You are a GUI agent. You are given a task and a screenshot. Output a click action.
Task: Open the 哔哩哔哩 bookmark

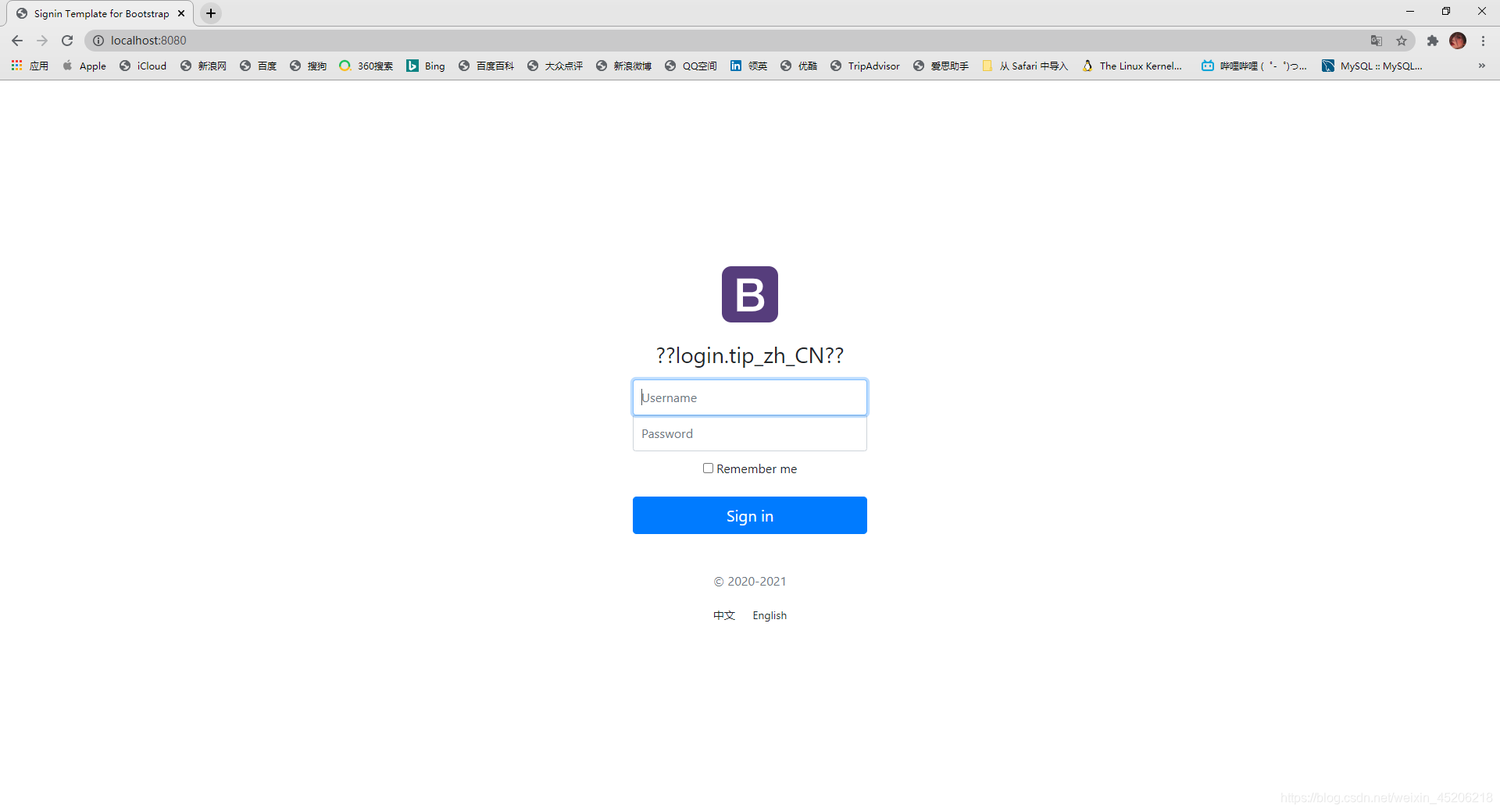pyautogui.click(x=1254, y=66)
